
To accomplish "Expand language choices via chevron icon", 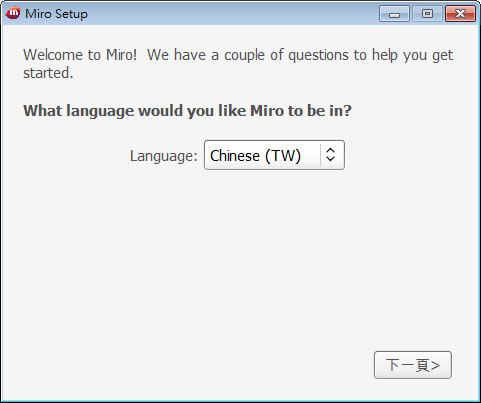I will [x=330, y=155].
